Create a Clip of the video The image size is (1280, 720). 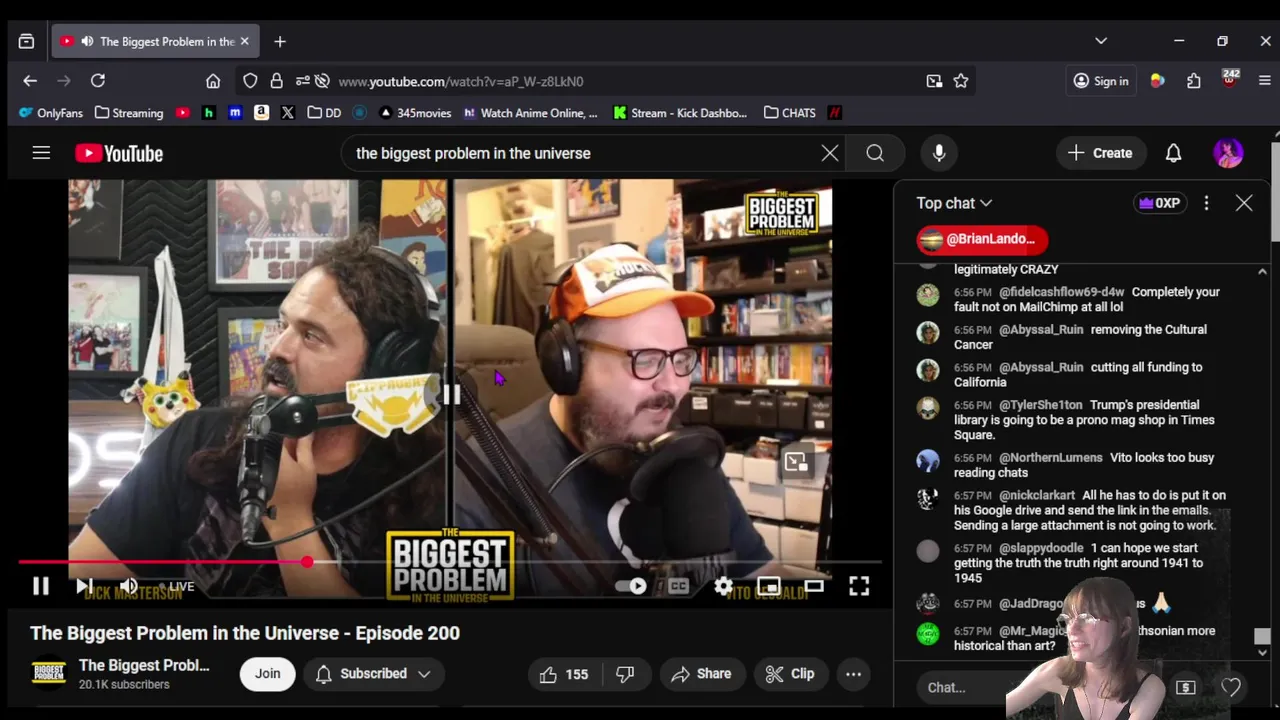tap(790, 674)
